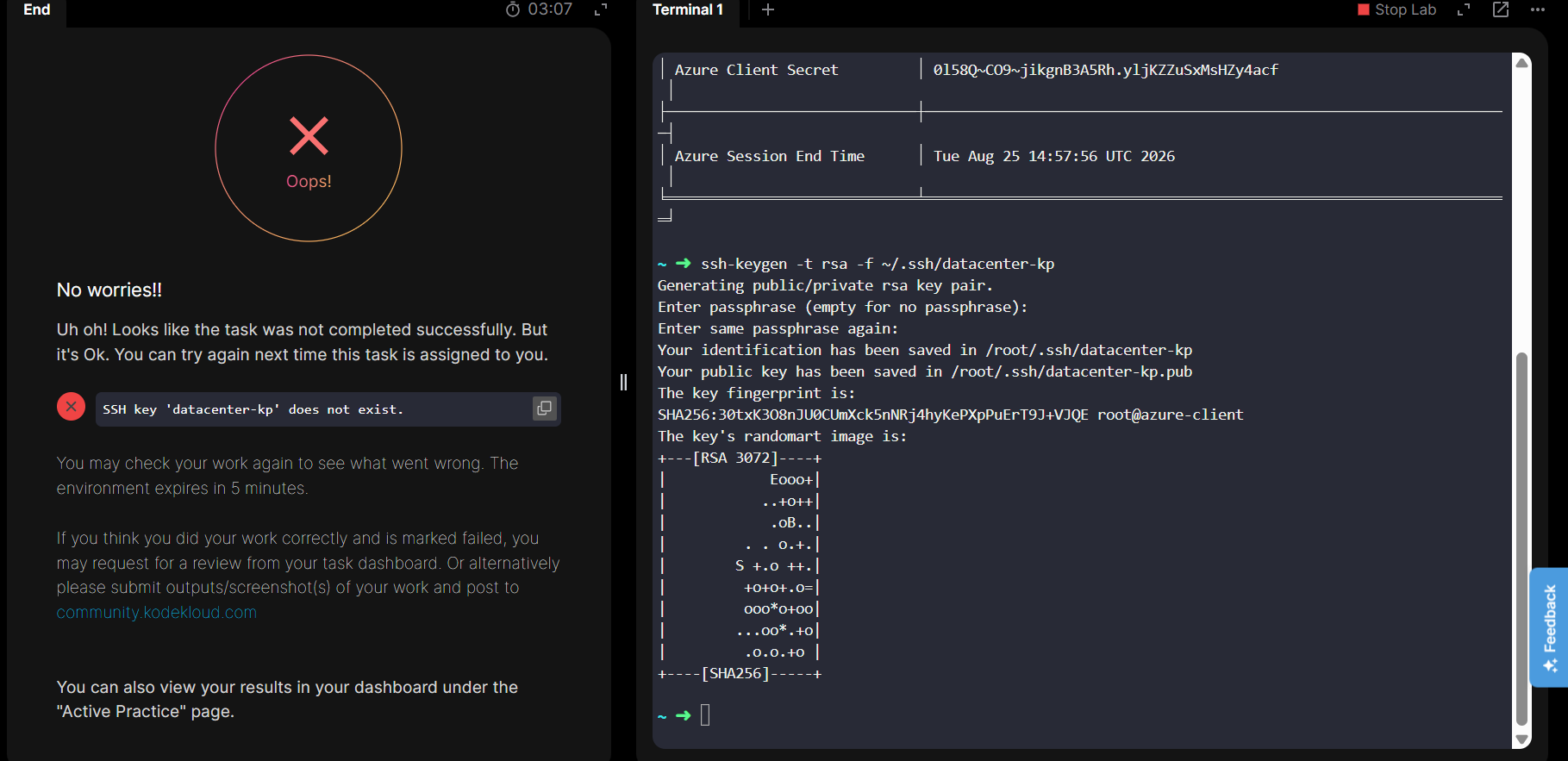Add a new terminal tab
1568x761 pixels.
point(768,9)
